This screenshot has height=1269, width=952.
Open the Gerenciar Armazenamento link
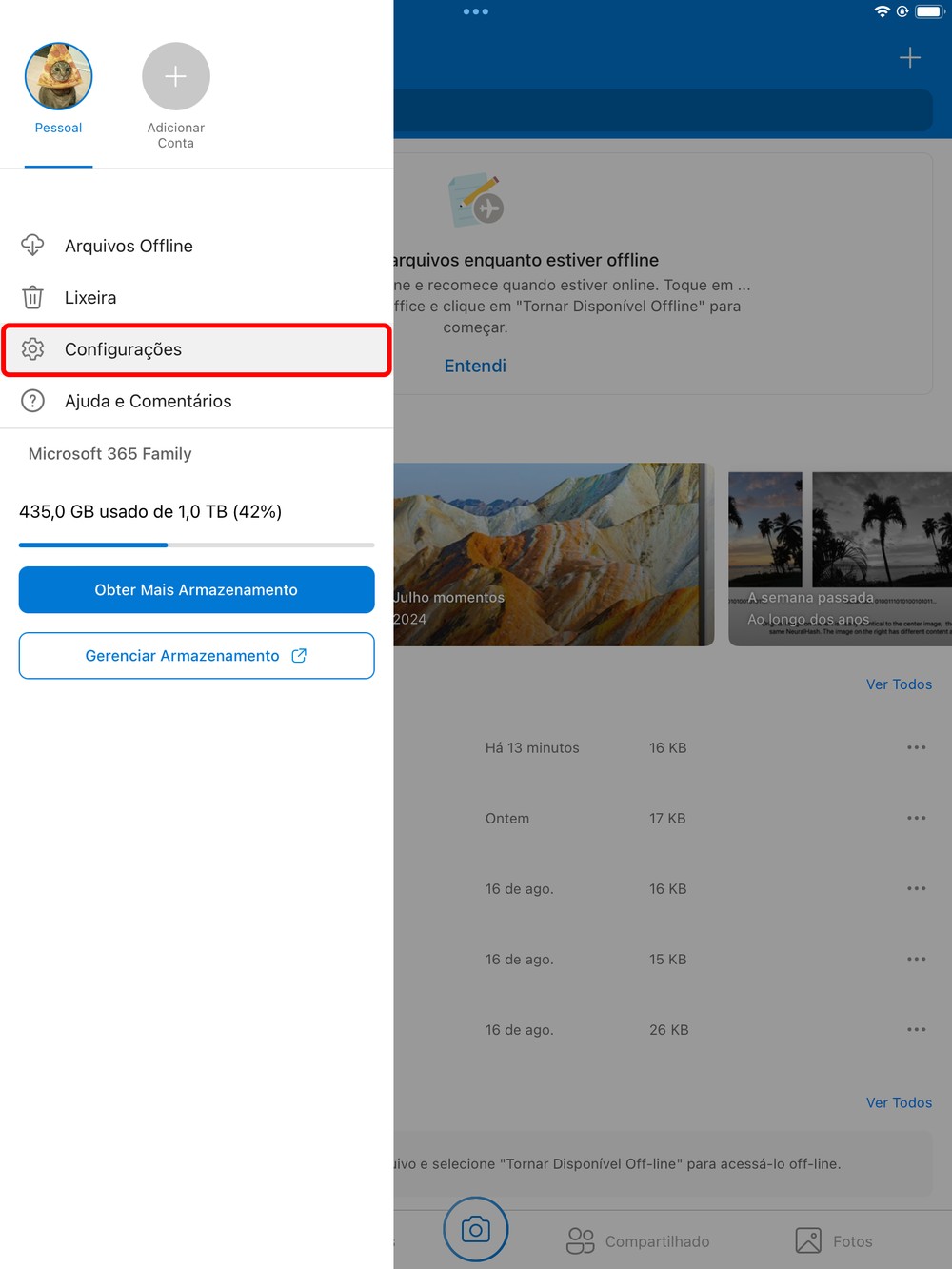point(196,656)
